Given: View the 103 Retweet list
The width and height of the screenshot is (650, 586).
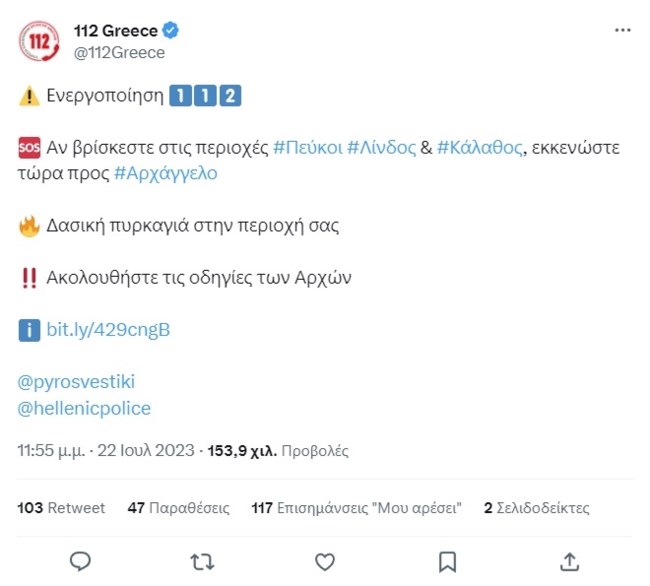Looking at the screenshot, I should (x=61, y=508).
